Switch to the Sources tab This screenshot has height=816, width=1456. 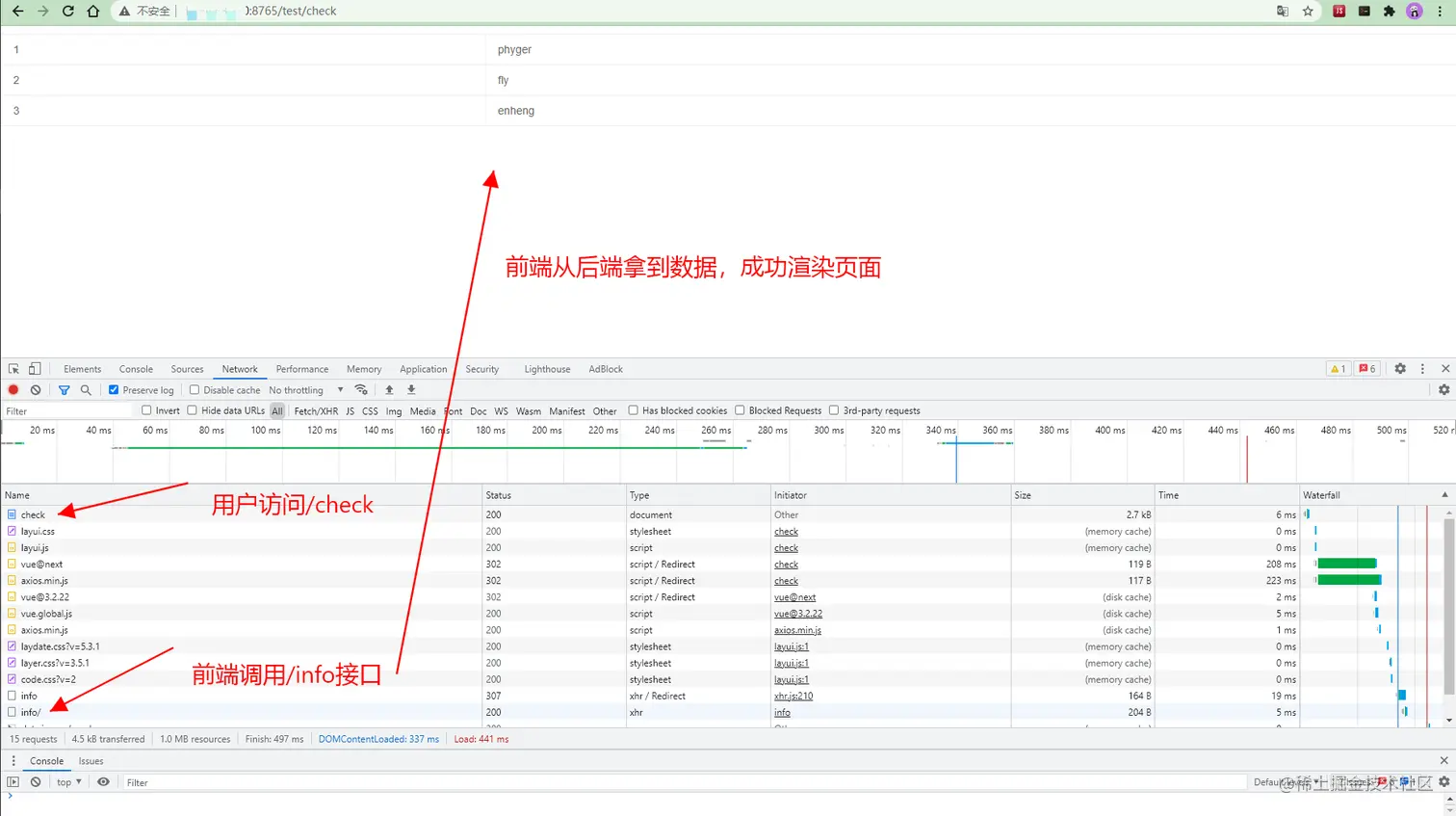coord(187,369)
